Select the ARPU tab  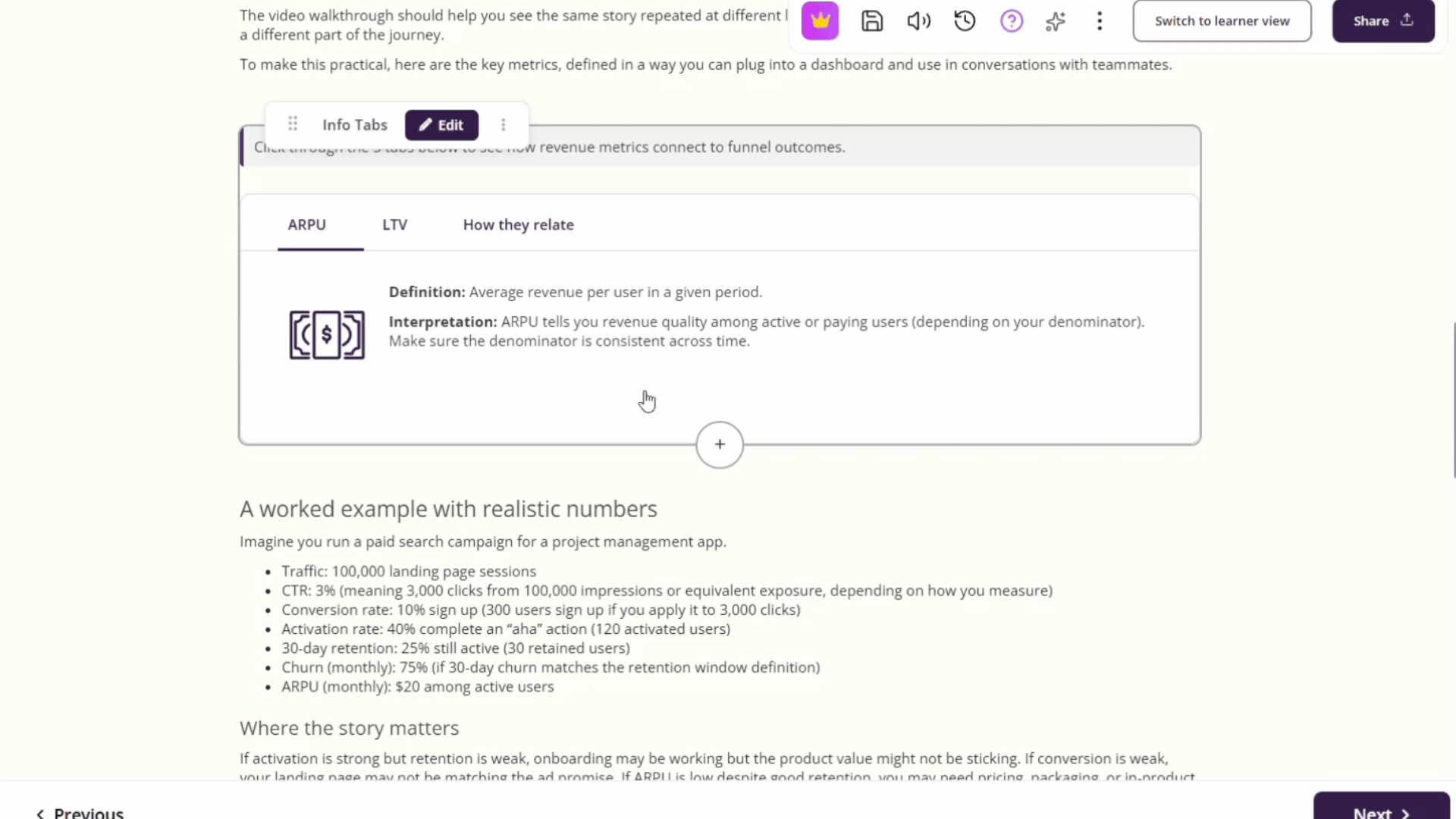pyautogui.click(x=306, y=224)
